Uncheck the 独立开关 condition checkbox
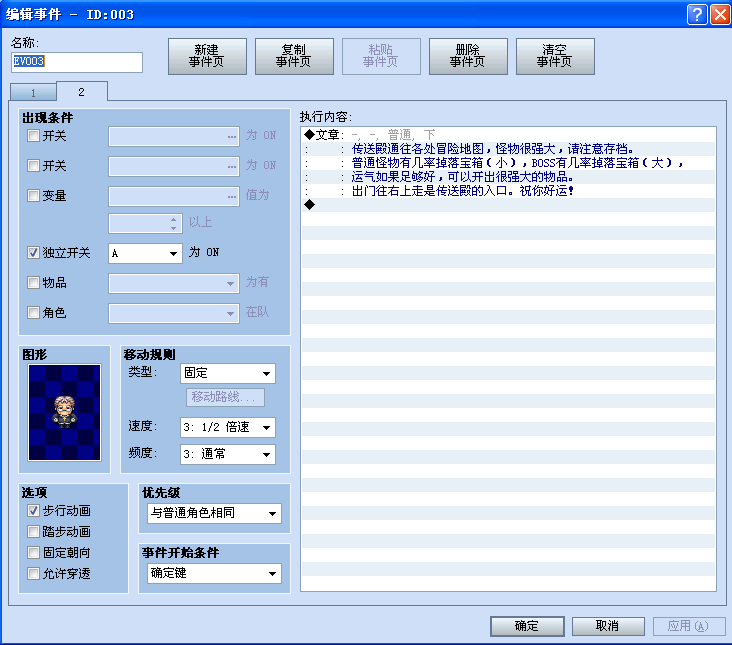The height and width of the screenshot is (645, 732). click(33, 252)
